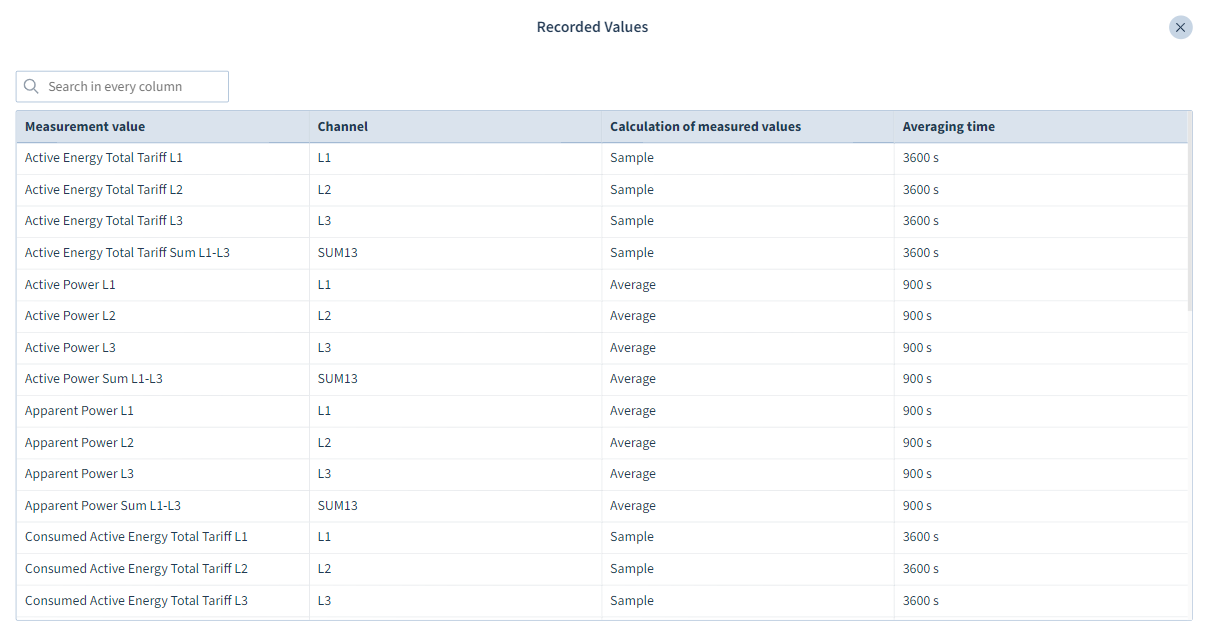Select the Active Energy Total Tariff L1 row
This screenshot has width=1208, height=636.
point(104,158)
